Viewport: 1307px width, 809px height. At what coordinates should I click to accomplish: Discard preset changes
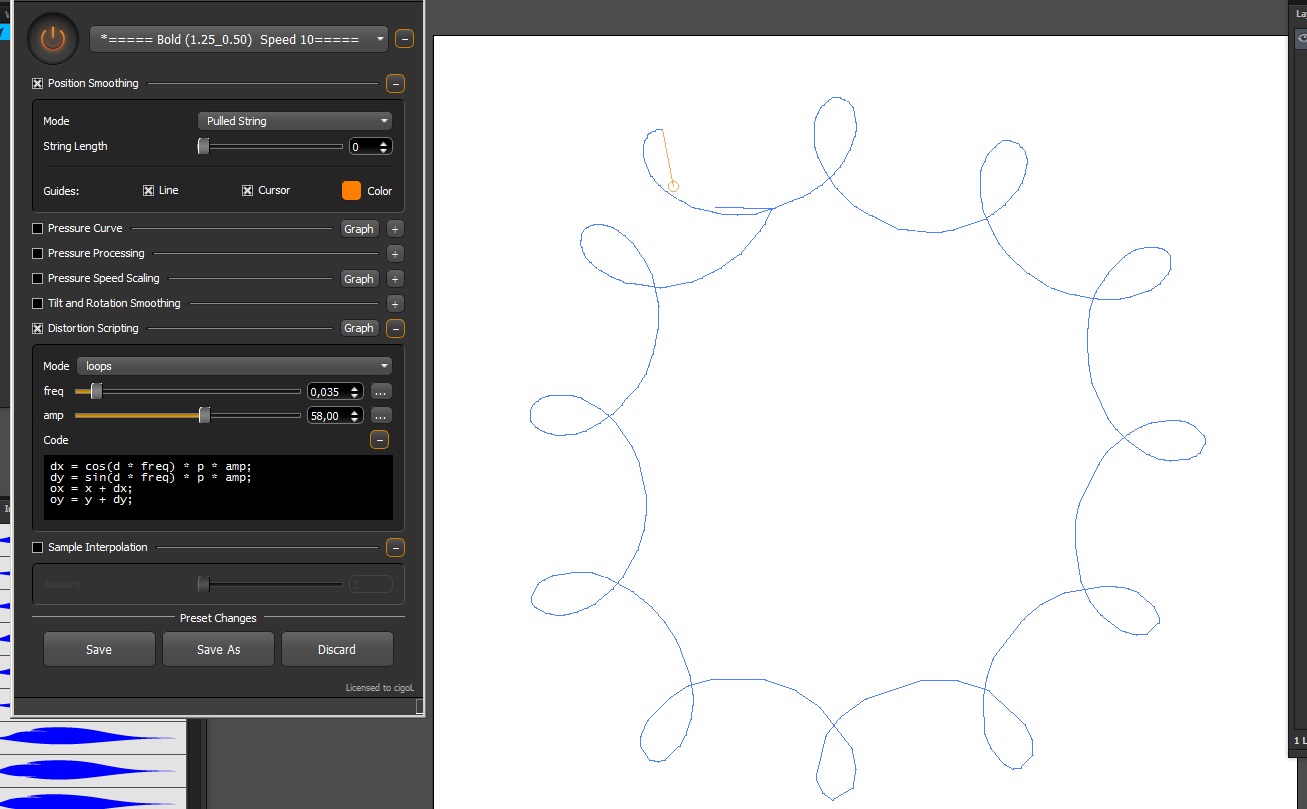coord(337,649)
